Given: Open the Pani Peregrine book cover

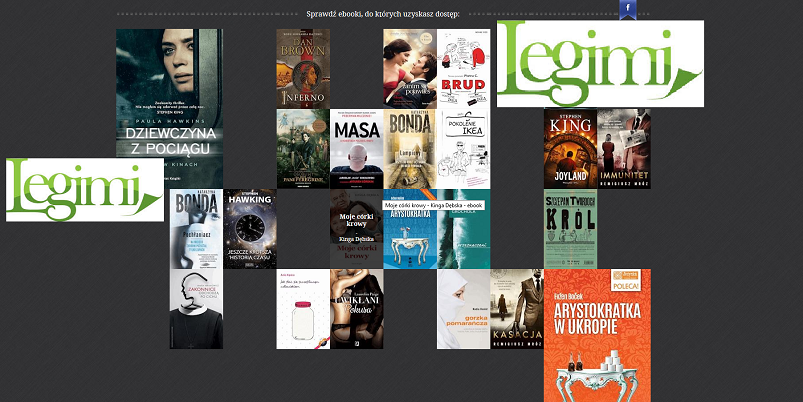Looking at the screenshot, I should click(x=303, y=149).
